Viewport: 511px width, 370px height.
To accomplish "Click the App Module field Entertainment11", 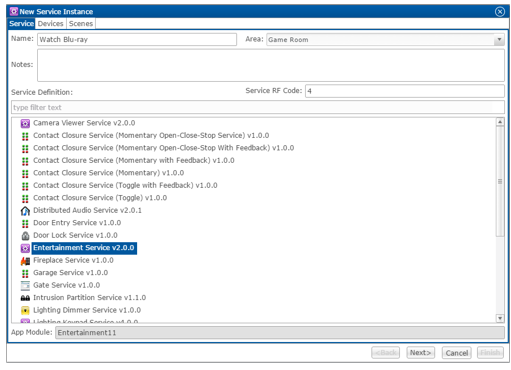I will 280,333.
